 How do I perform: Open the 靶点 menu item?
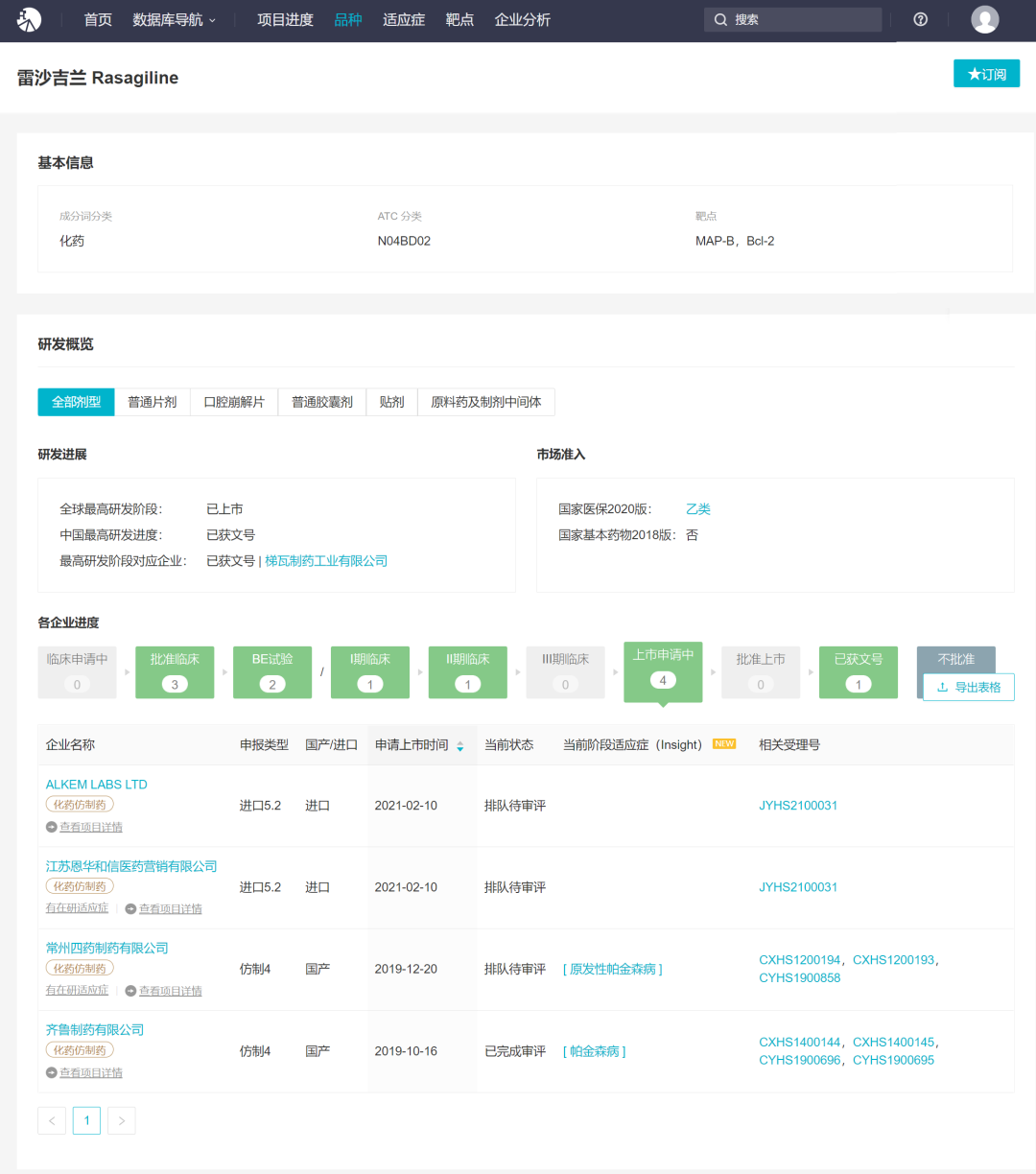click(x=459, y=19)
